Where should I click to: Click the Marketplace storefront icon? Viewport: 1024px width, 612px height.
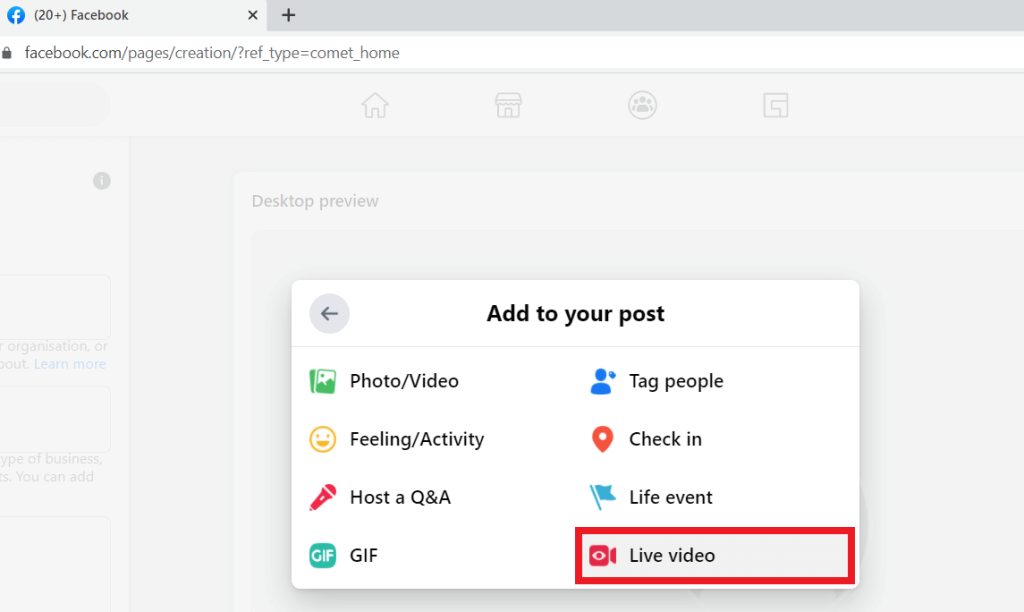[508, 104]
